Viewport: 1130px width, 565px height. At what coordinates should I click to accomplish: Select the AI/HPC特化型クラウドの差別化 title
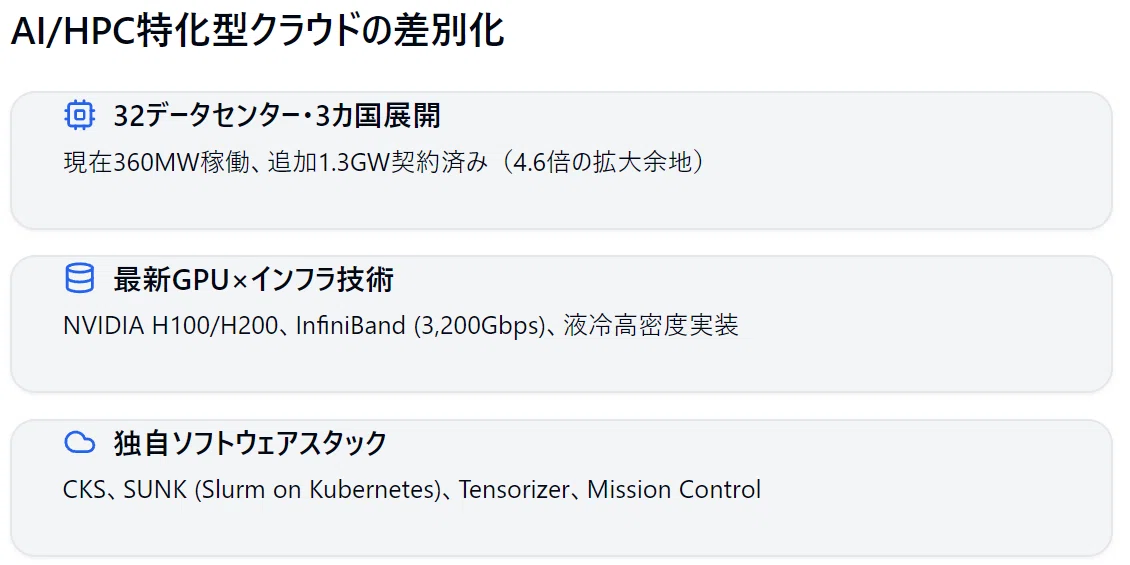pos(257,32)
